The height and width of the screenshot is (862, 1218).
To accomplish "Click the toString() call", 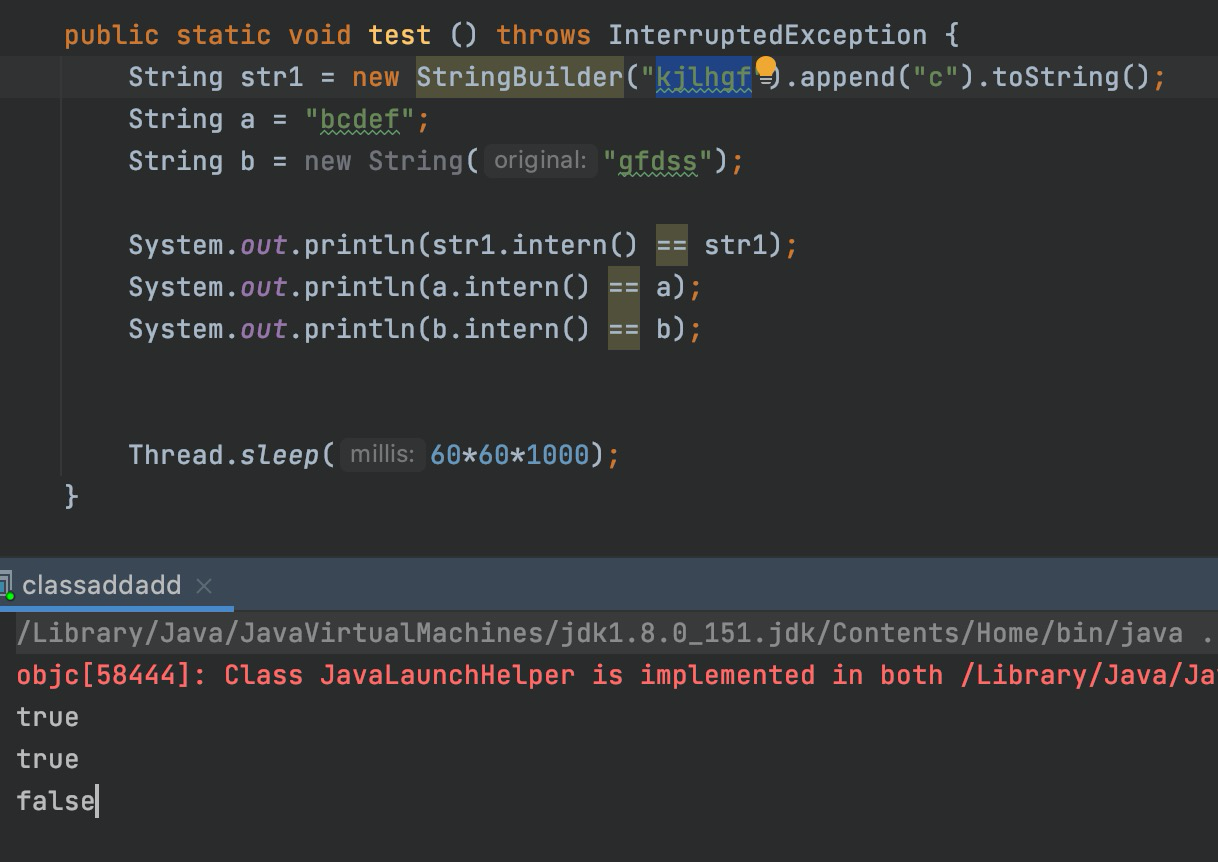I will point(1064,77).
